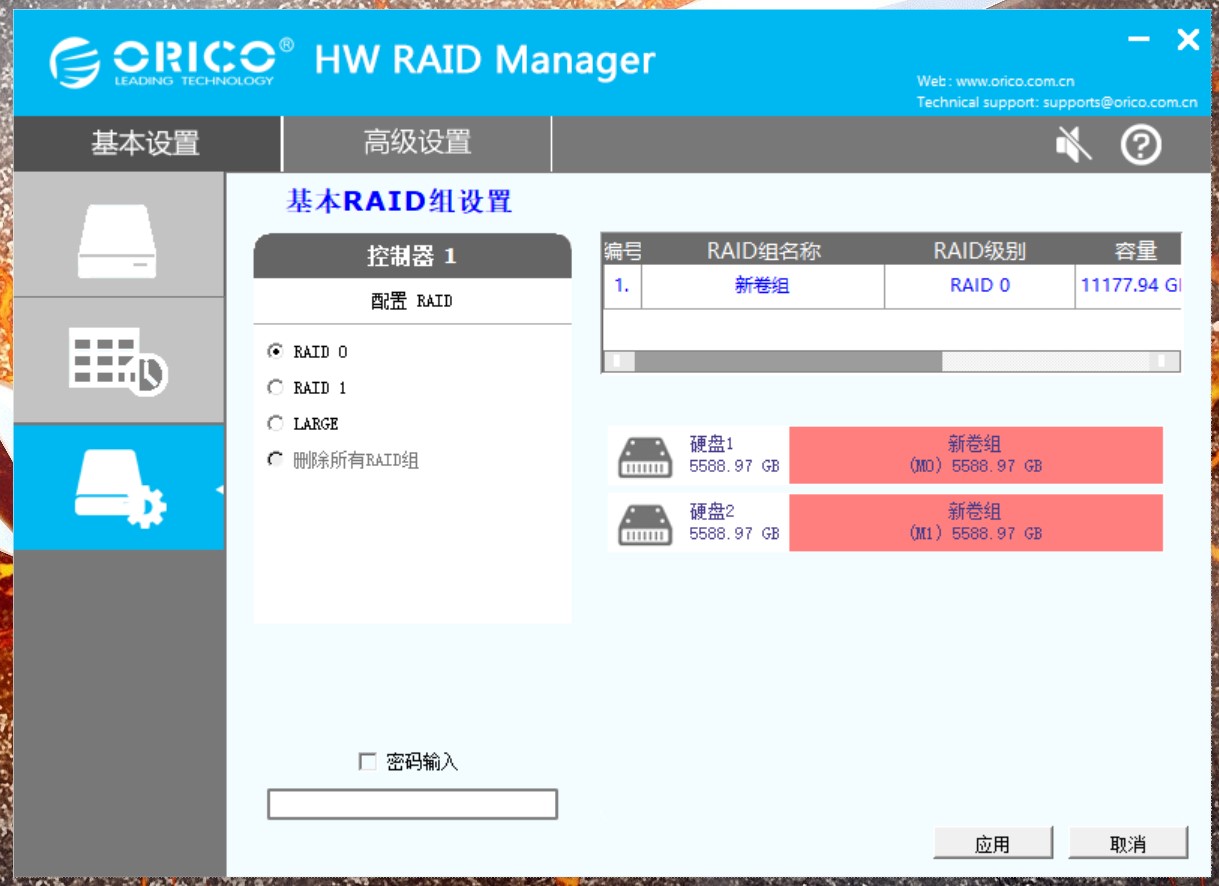Click the 硬盘2 drive icon
This screenshot has width=1219, height=886.
645,524
